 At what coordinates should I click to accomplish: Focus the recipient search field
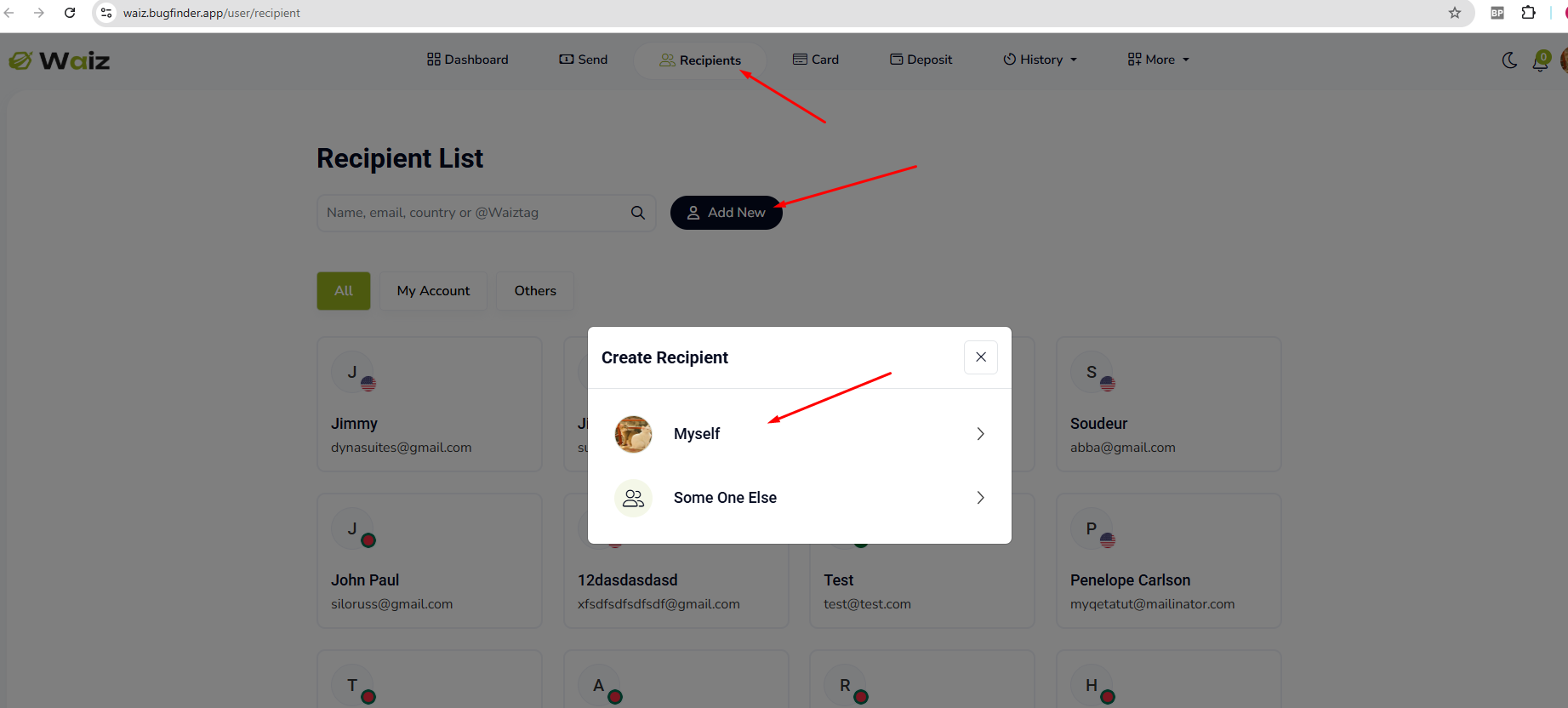476,213
